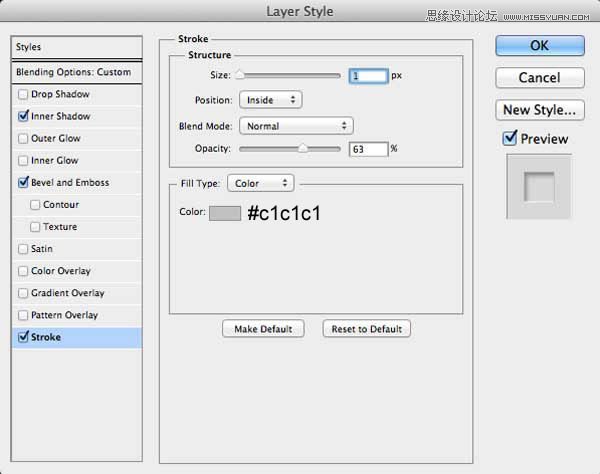
Task: Enable the Contour sub-option checkbox
Action: [36, 205]
